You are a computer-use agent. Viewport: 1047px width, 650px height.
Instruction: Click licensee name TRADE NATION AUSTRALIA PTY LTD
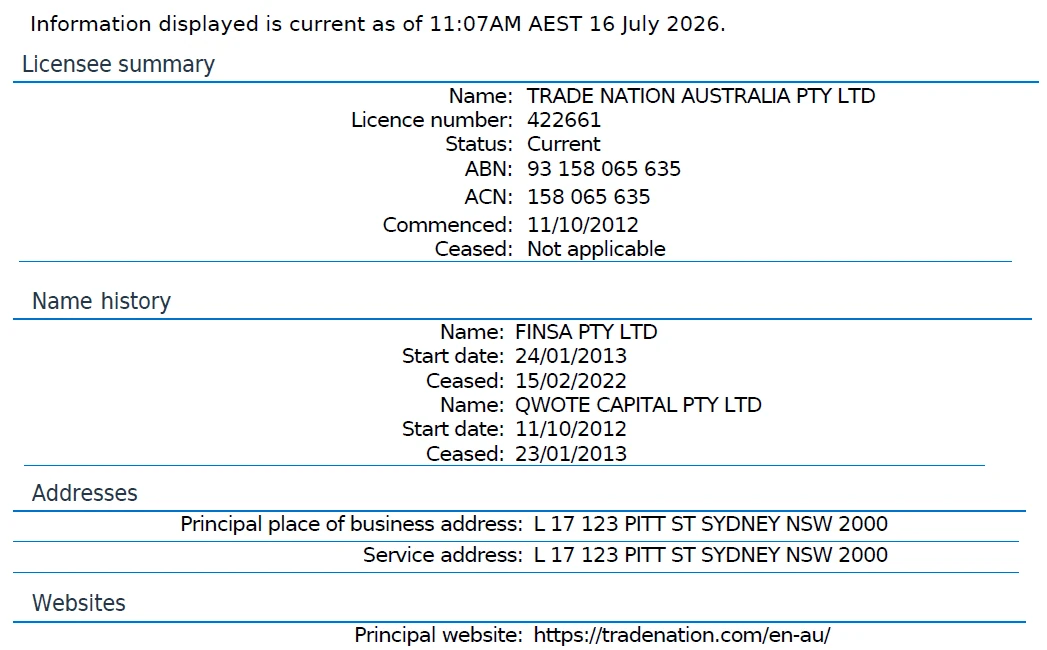[701, 96]
